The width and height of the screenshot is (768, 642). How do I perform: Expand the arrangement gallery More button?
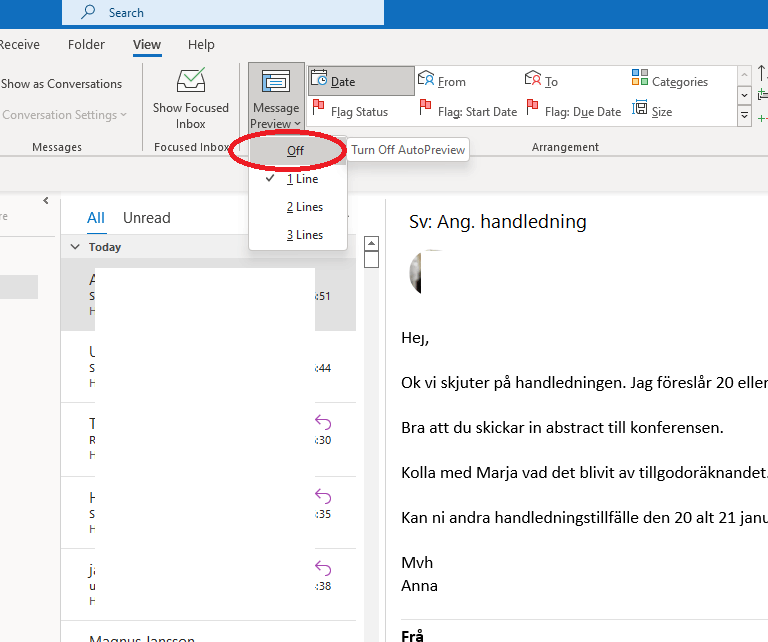click(x=744, y=116)
